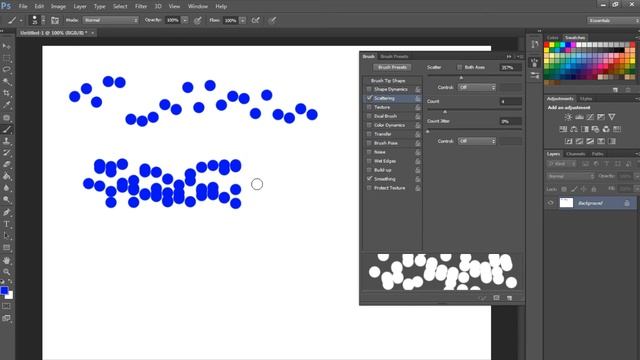The width and height of the screenshot is (640, 360).
Task: Enable the Dual Brush checkbox
Action: click(369, 116)
